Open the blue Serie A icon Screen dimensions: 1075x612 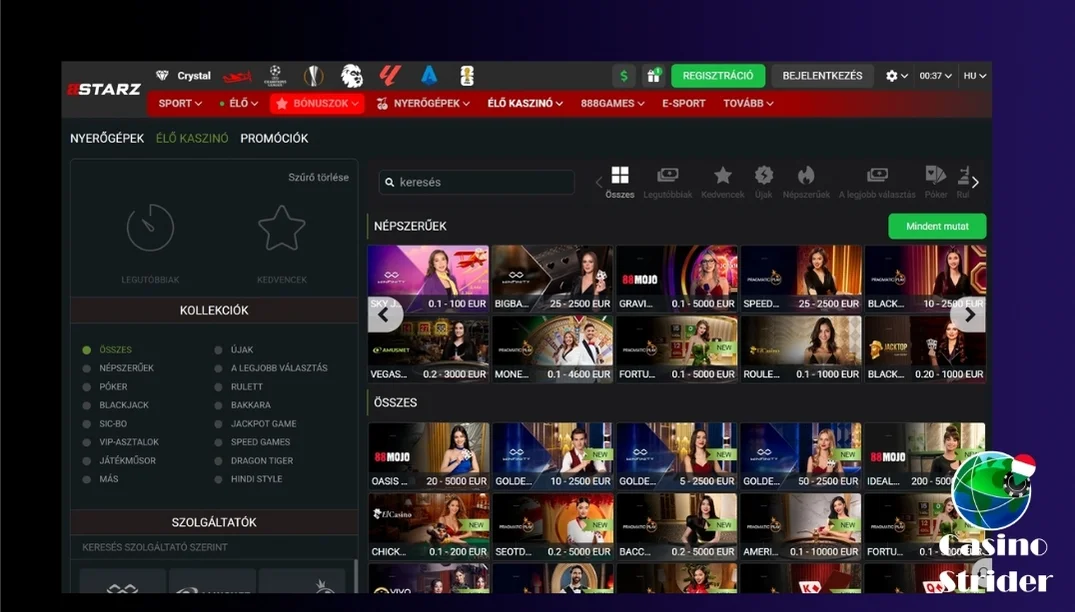pyautogui.click(x=429, y=75)
